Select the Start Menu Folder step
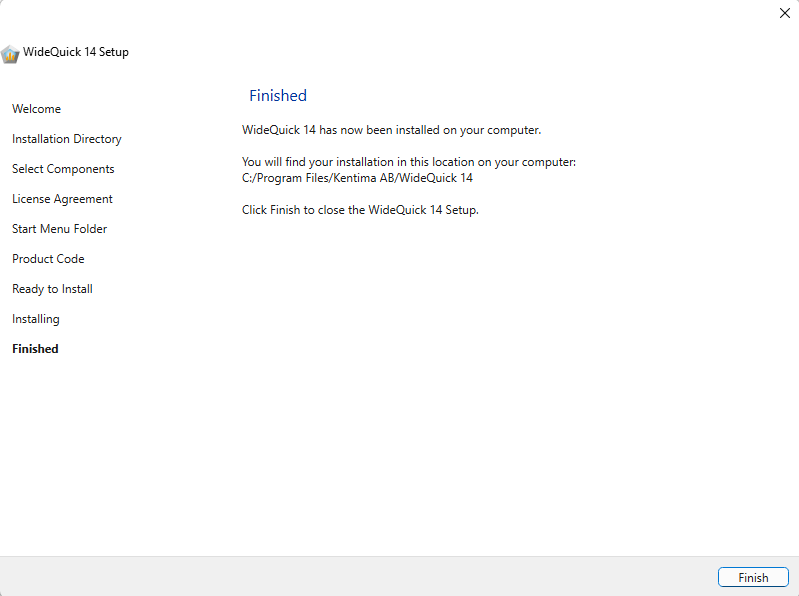799x596 pixels. click(60, 229)
